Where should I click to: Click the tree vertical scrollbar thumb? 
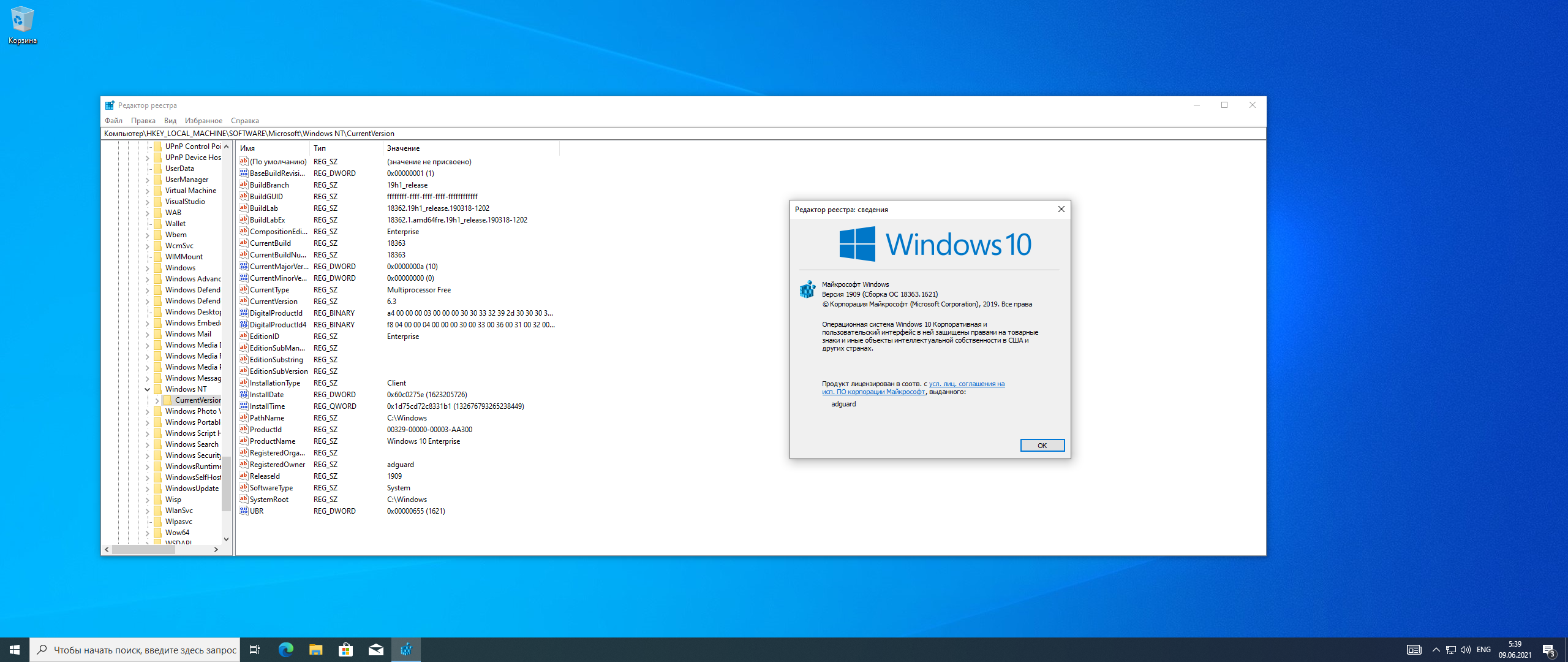226,484
